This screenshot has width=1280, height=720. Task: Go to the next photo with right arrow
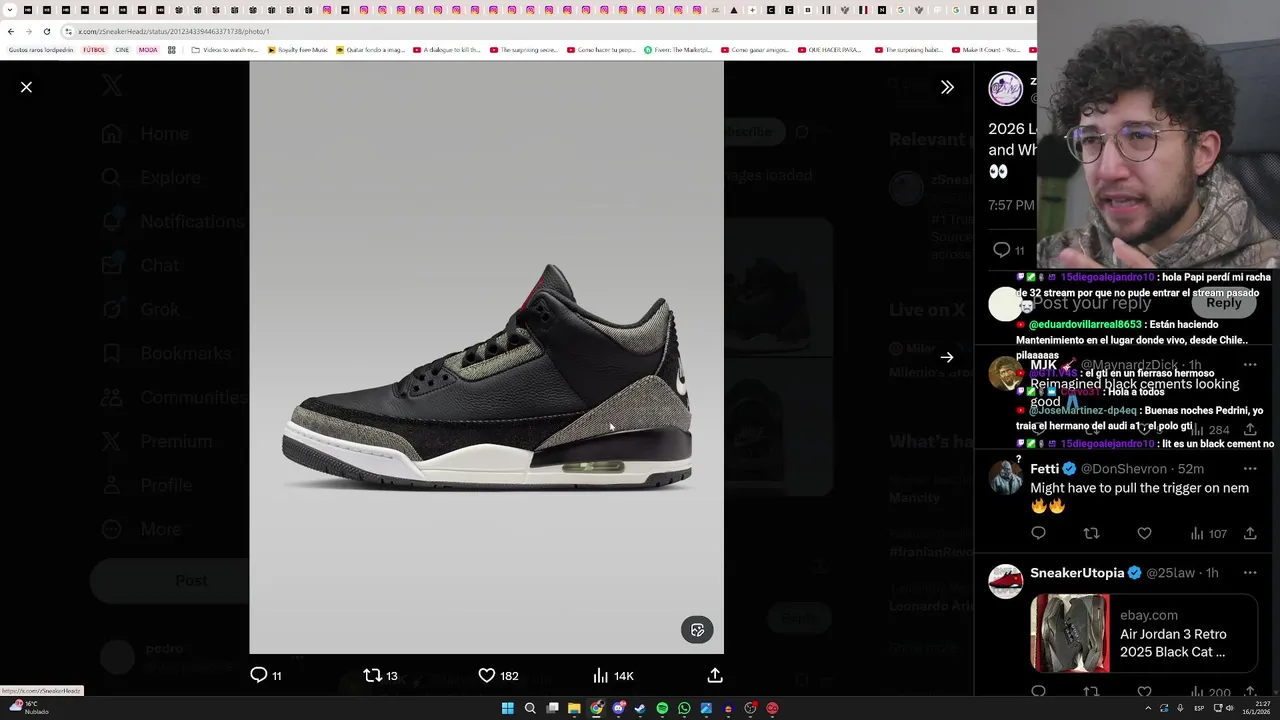tap(947, 357)
